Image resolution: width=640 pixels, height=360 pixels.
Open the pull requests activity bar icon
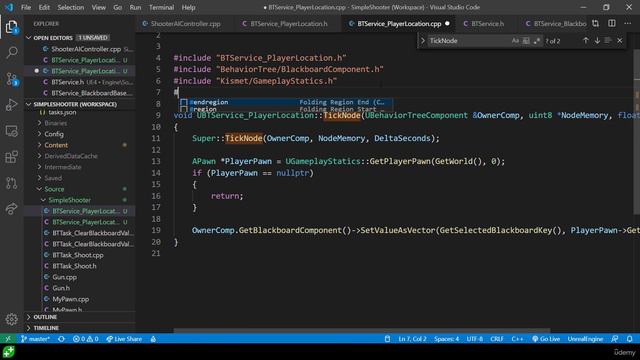[11, 183]
